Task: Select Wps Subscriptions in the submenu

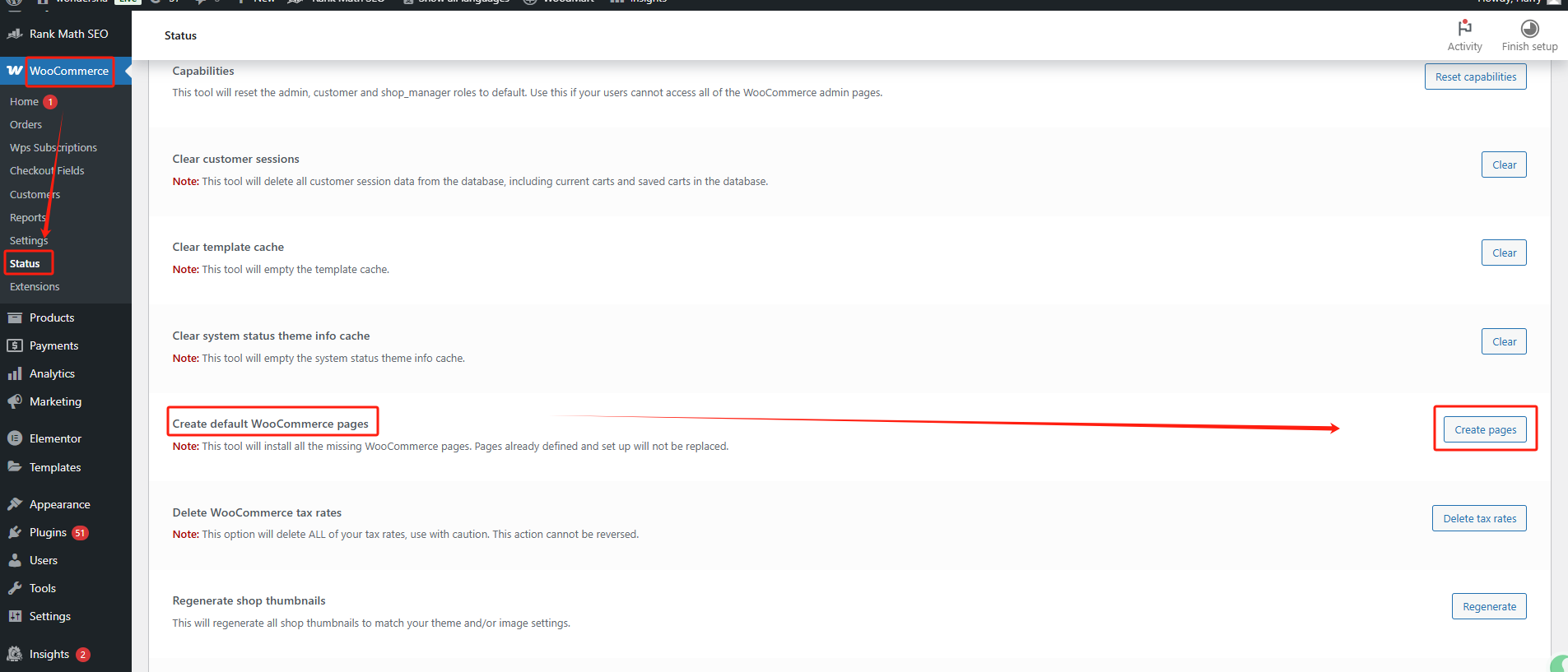Action: [54, 148]
